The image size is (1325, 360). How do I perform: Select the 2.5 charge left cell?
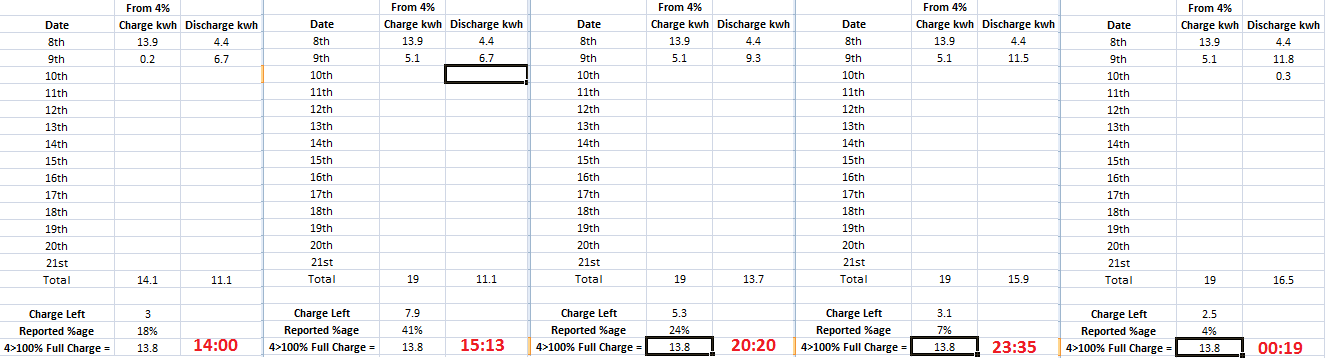click(x=1210, y=313)
